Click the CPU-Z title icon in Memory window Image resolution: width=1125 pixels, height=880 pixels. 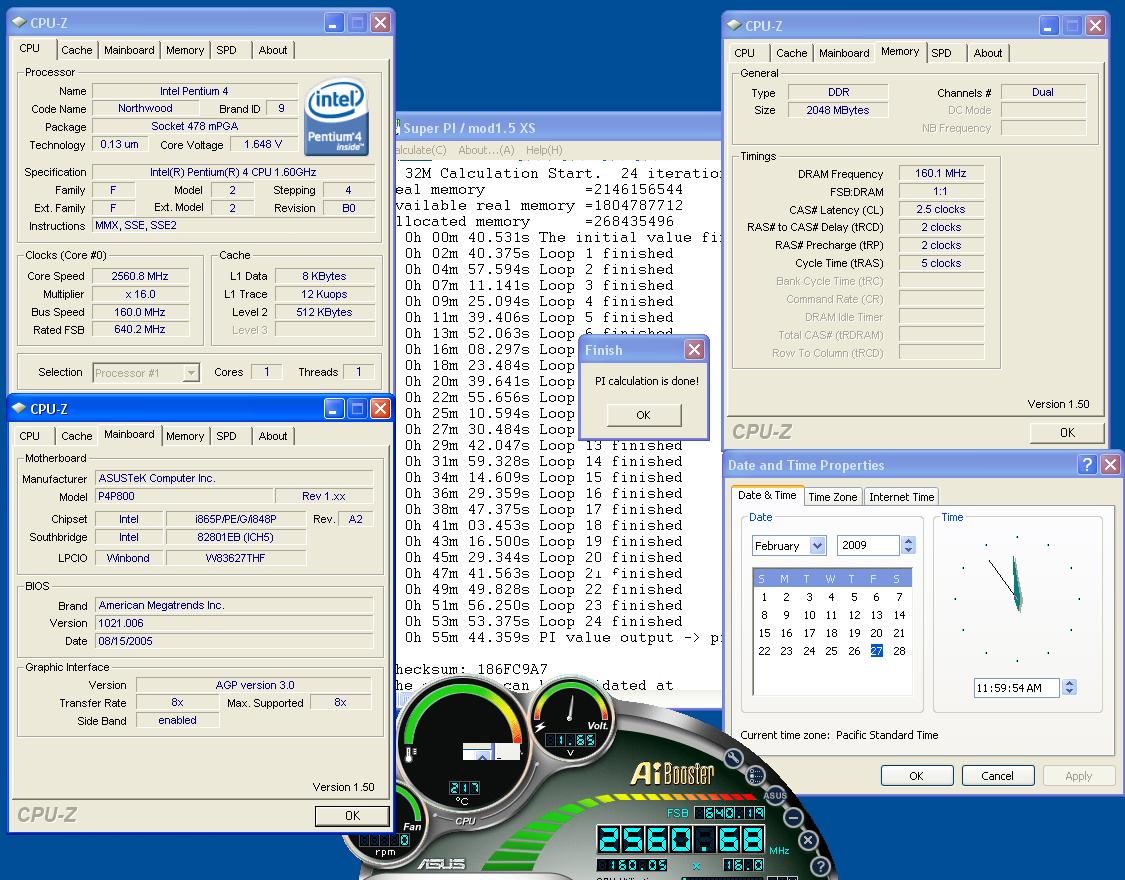pos(733,25)
